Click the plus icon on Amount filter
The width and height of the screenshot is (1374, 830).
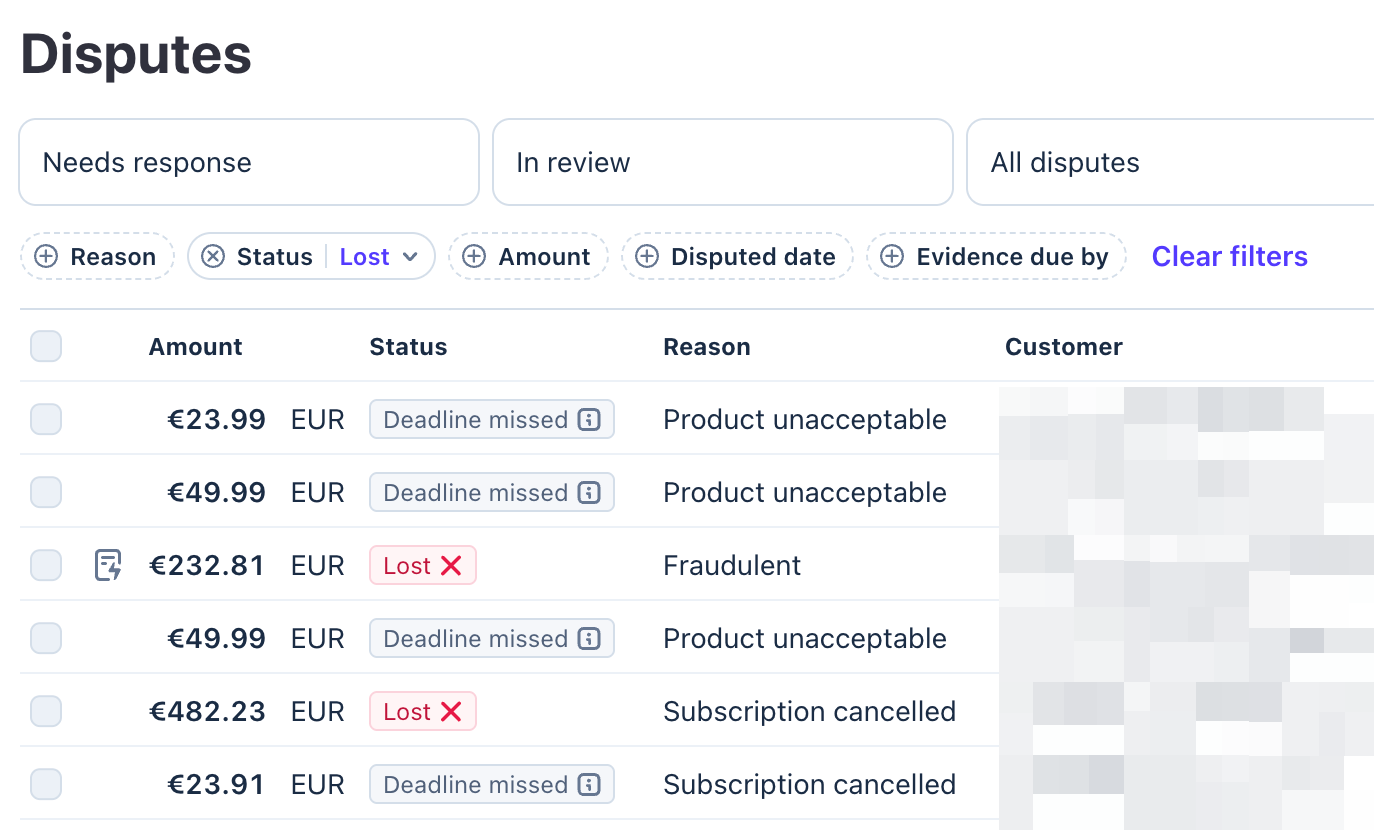pos(474,257)
